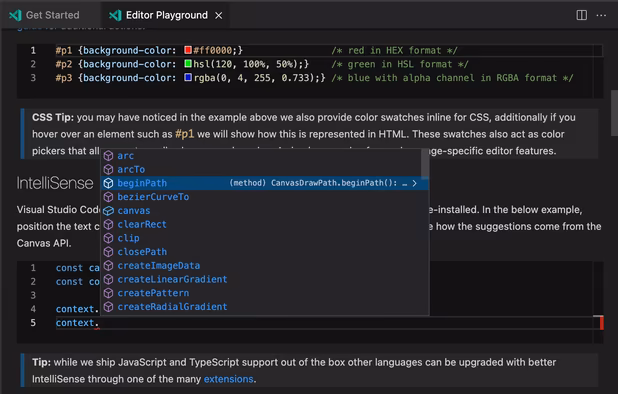Insert the createRadialGradient suggestion
Image resolution: width=618 pixels, height=394 pixels.
265,307
